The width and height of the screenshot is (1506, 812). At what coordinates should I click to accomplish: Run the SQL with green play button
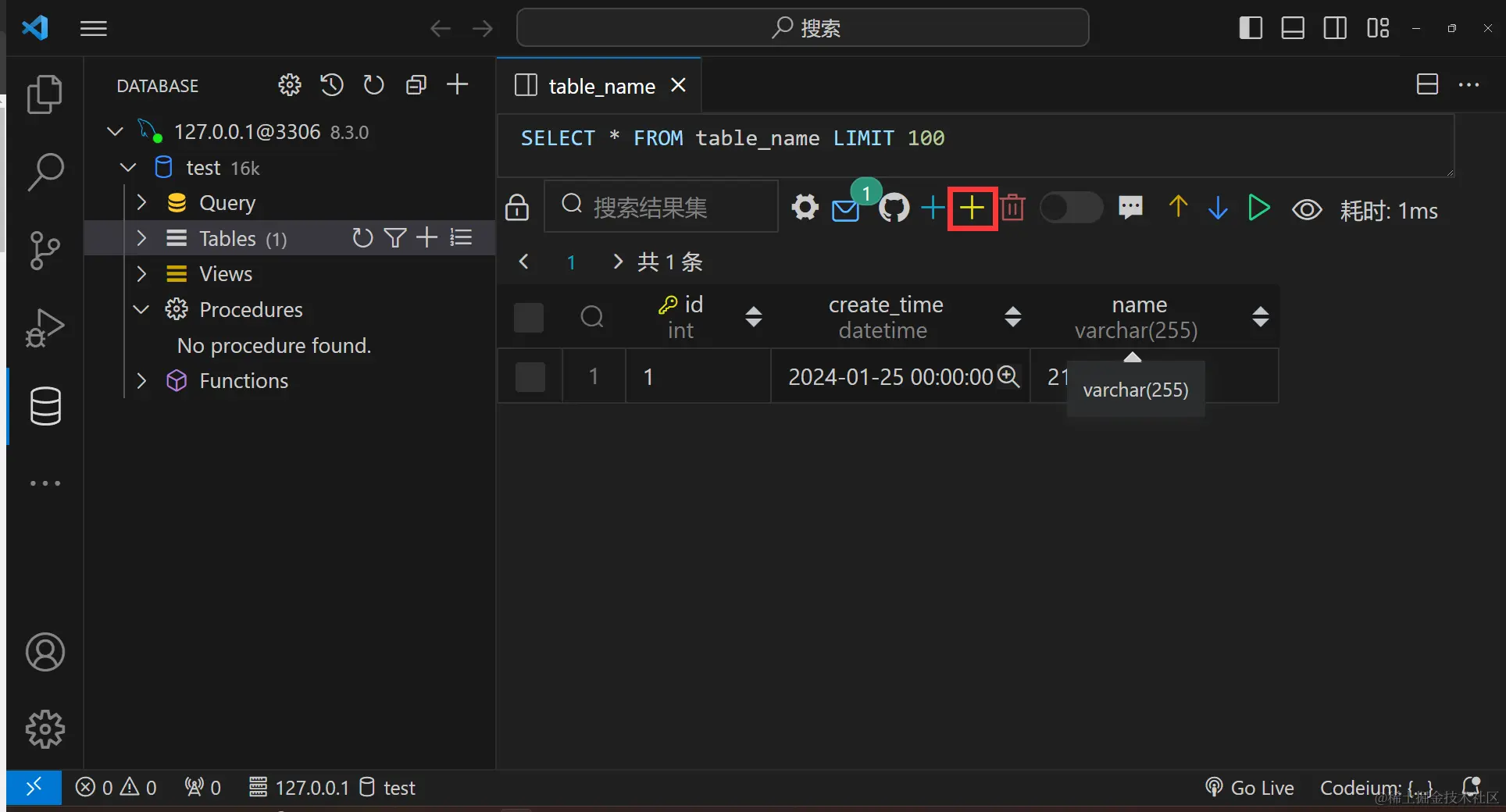(1258, 208)
